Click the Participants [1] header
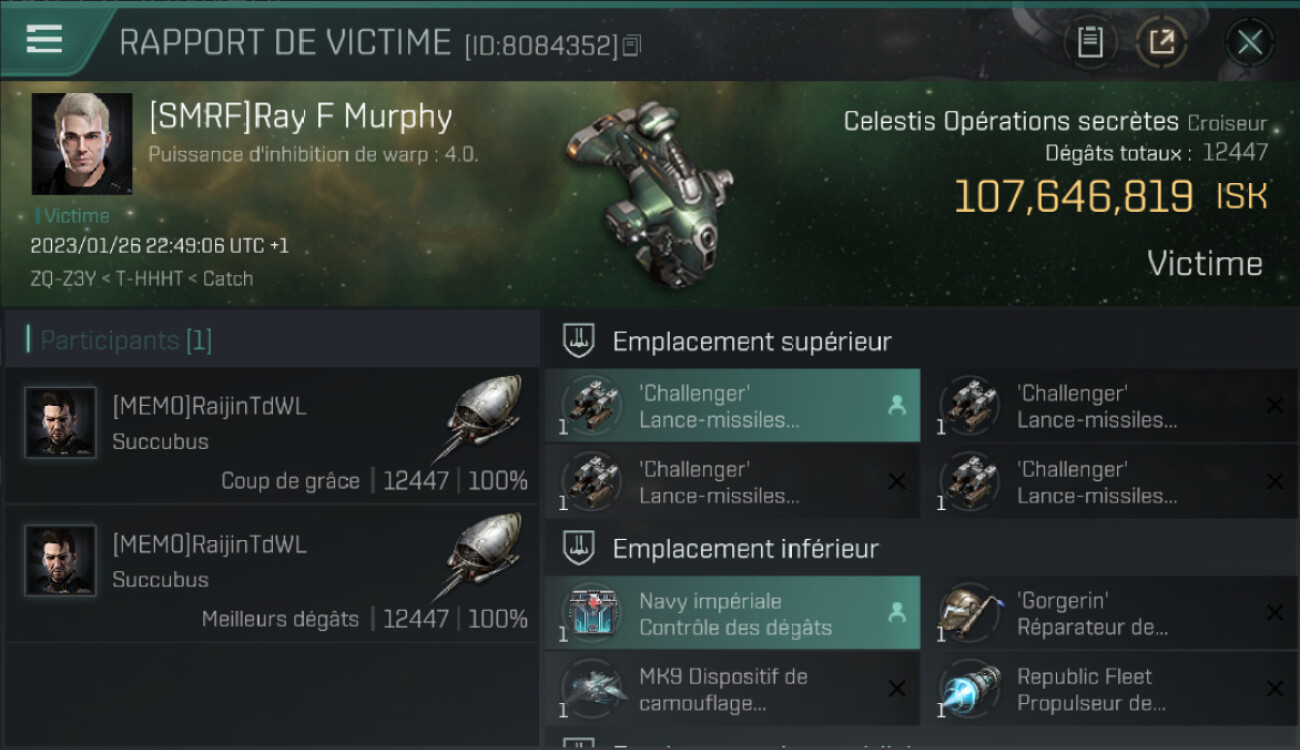Screen dimensions: 1300x750 pos(126,340)
